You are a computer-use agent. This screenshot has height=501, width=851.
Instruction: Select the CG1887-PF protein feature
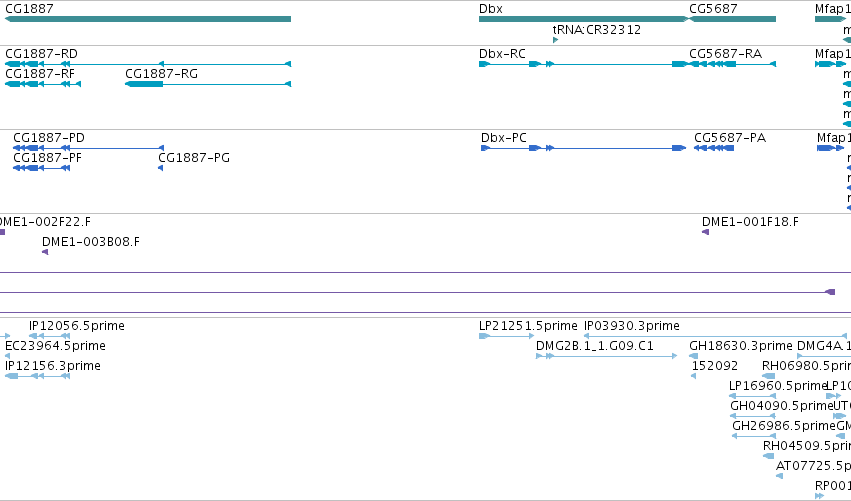click(x=42, y=168)
